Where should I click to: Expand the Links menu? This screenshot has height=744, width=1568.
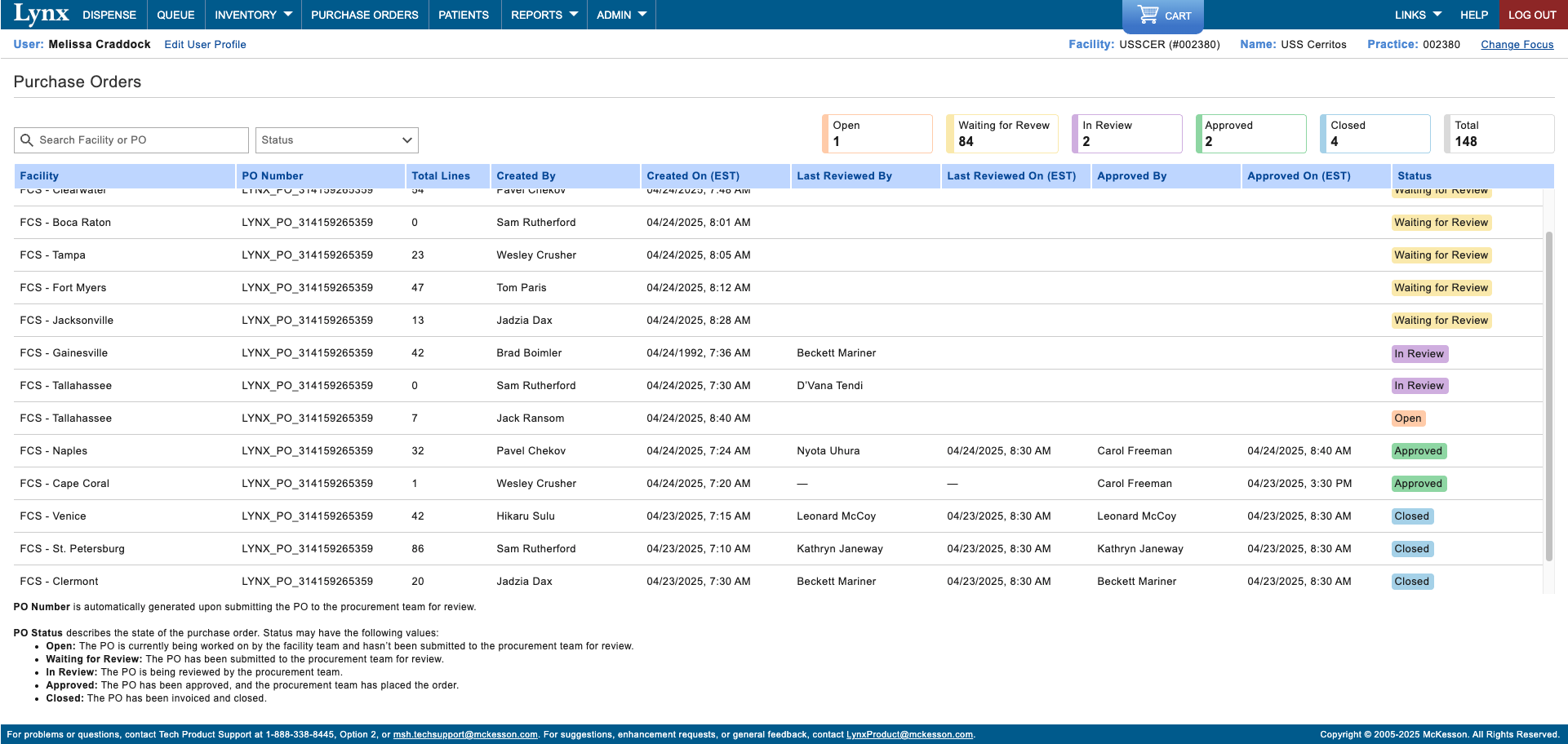[x=1418, y=15]
